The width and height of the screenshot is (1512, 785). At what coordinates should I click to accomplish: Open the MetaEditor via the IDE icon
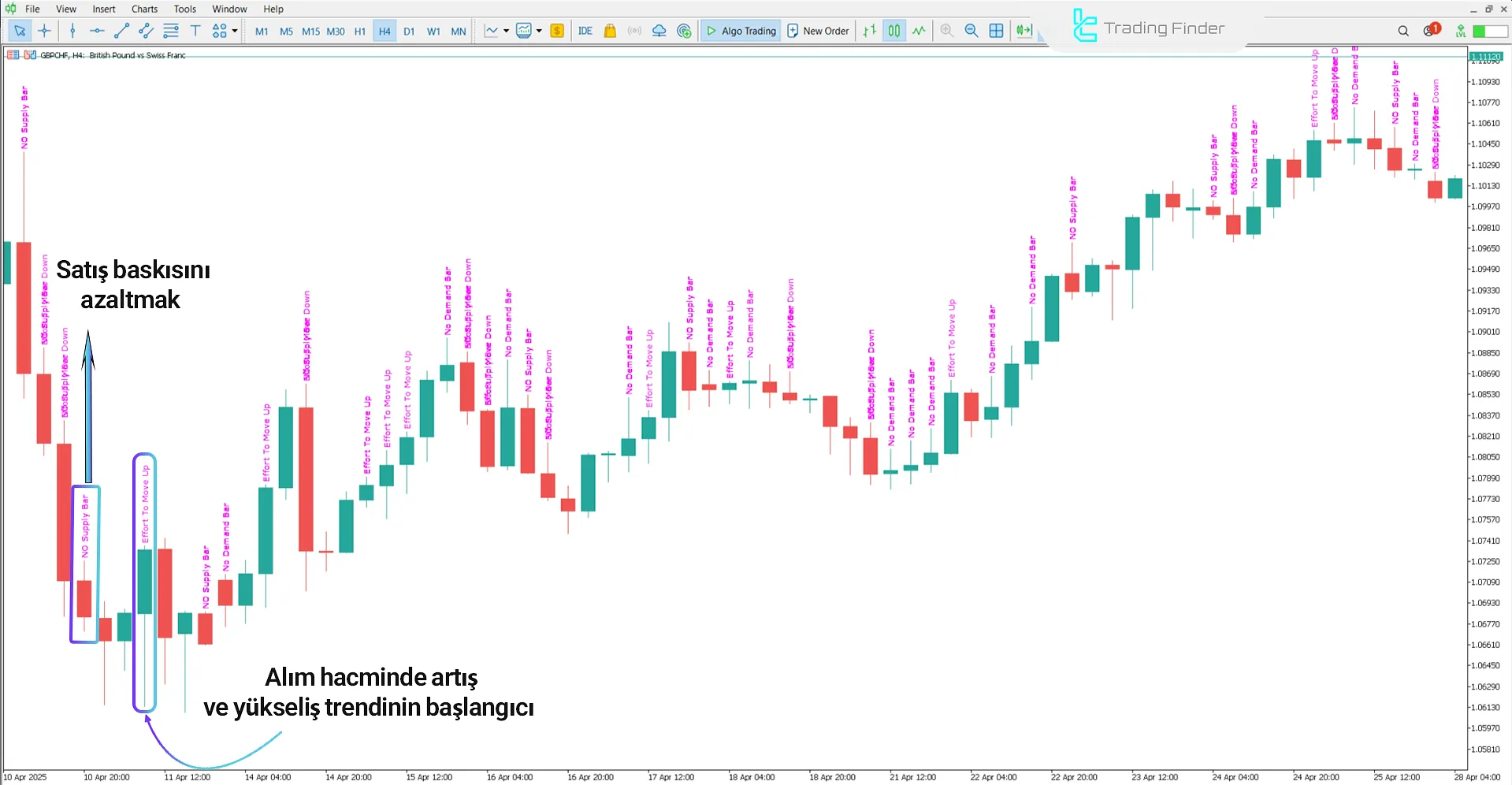click(585, 31)
